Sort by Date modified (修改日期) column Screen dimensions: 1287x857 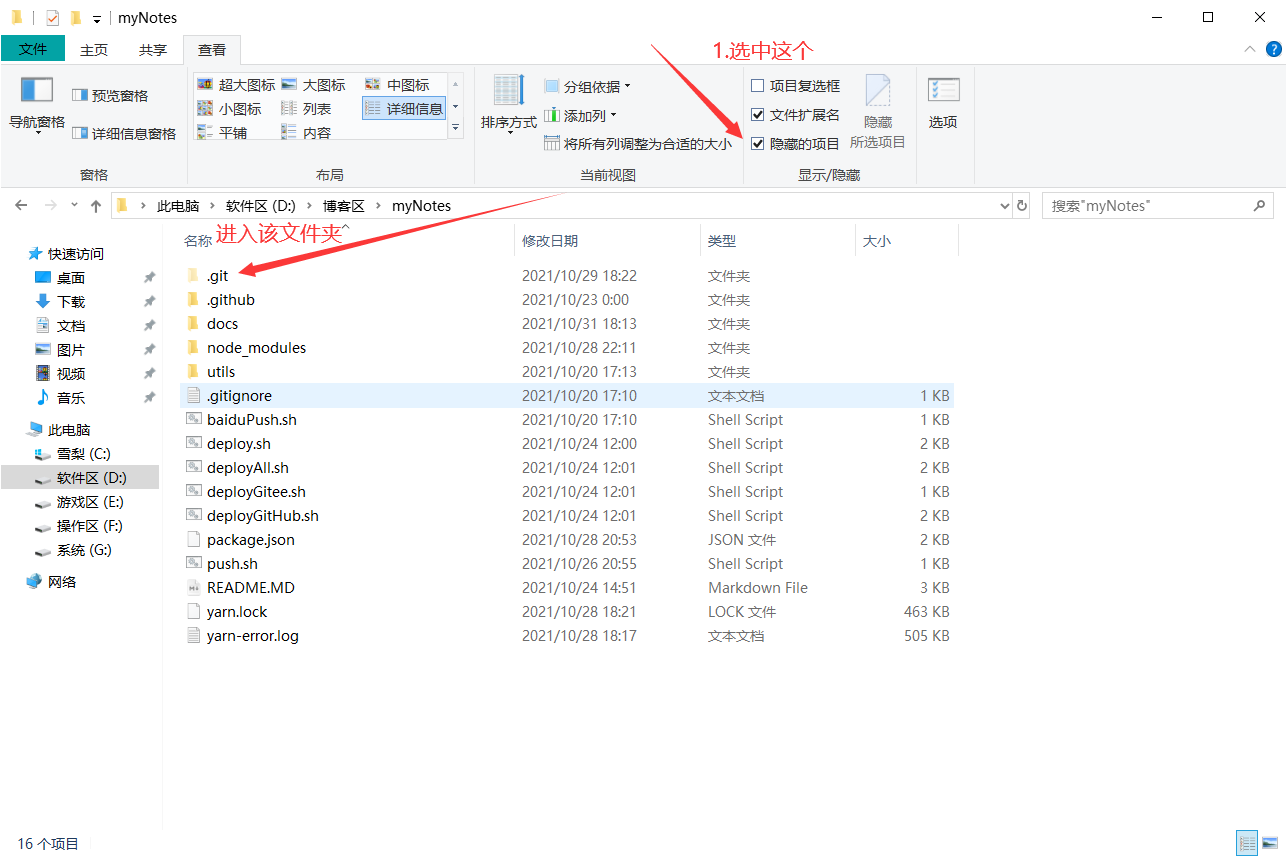(550, 241)
